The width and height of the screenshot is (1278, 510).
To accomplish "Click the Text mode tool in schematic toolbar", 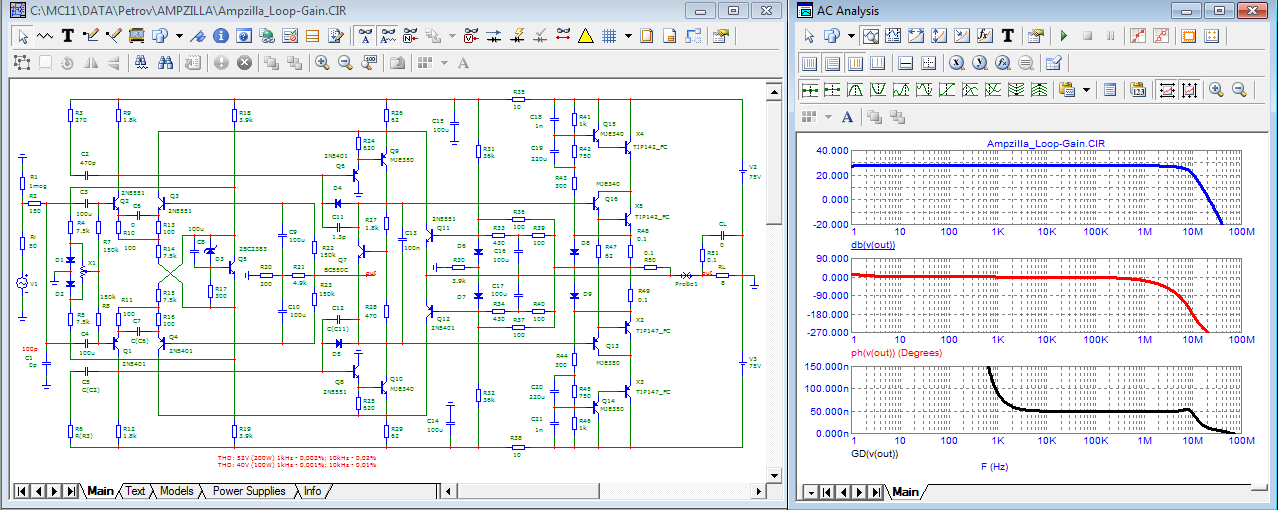I will coord(68,36).
